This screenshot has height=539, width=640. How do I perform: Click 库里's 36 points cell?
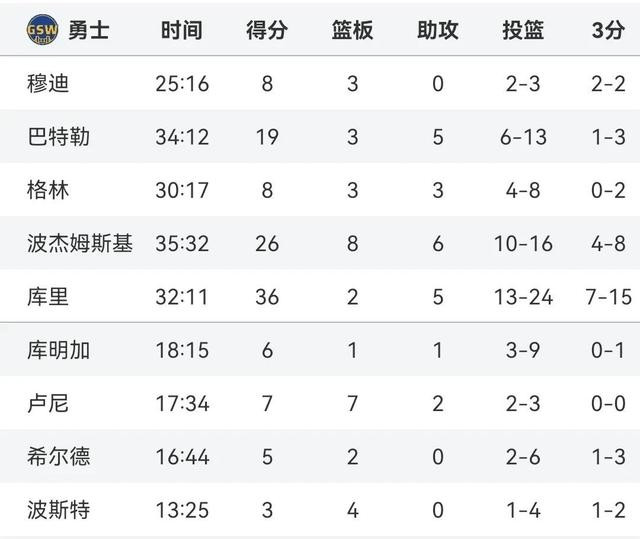tap(267, 297)
